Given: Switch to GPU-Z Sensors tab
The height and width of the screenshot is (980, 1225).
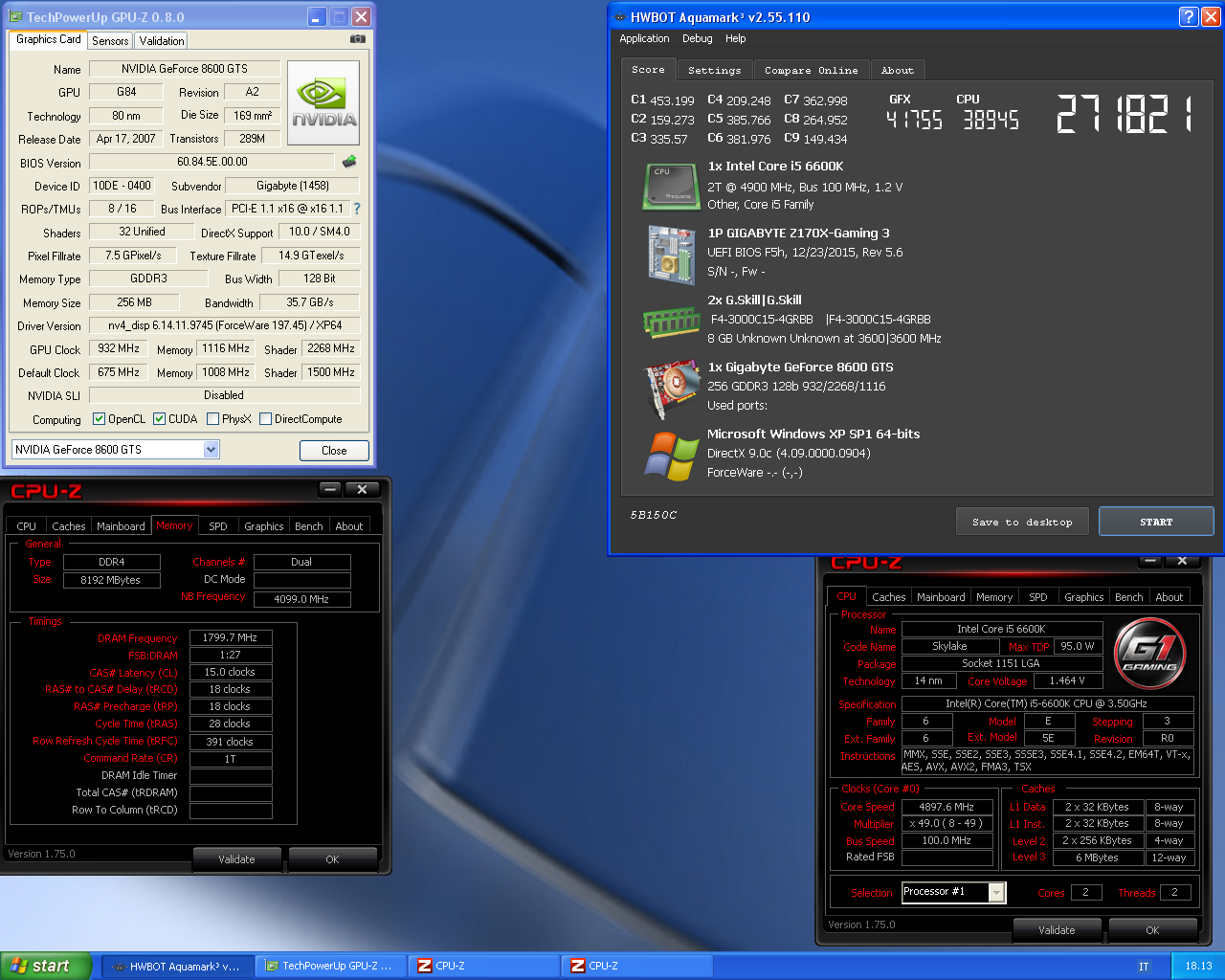Looking at the screenshot, I should point(110,40).
